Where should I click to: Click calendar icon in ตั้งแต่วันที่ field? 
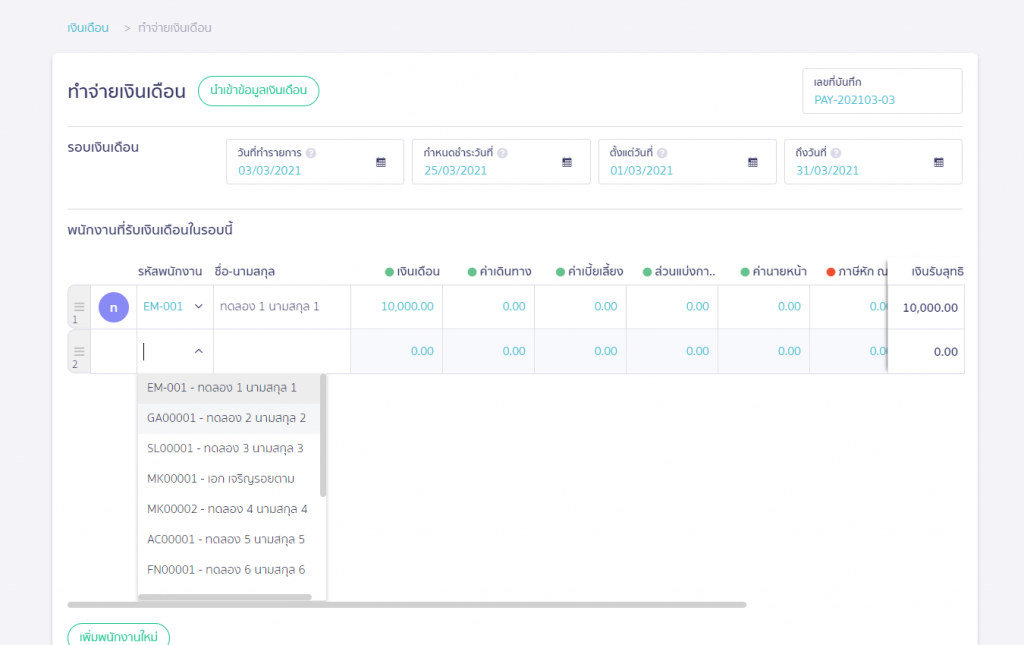point(753,162)
